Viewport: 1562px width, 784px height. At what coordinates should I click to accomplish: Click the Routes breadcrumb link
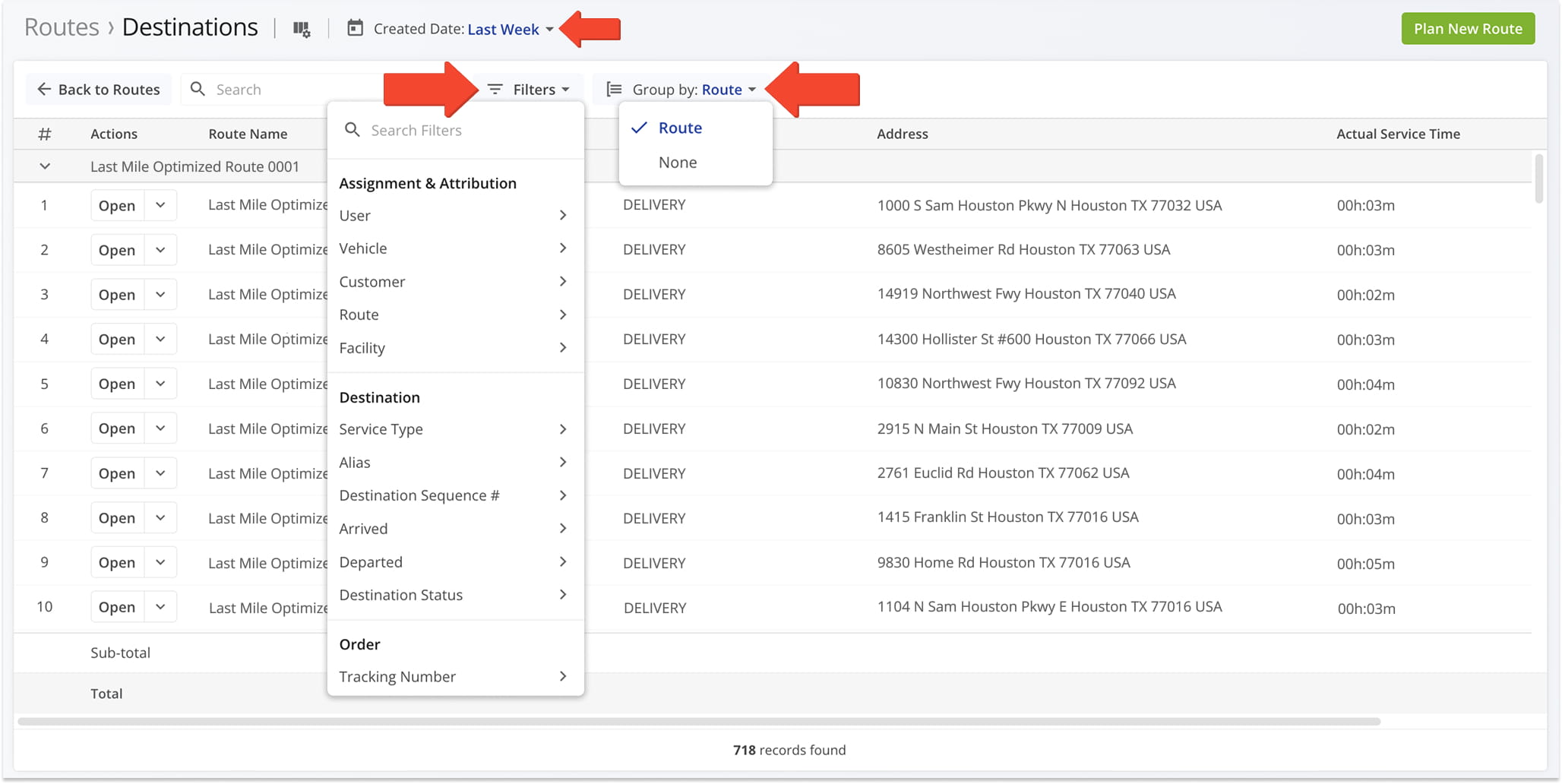(62, 27)
